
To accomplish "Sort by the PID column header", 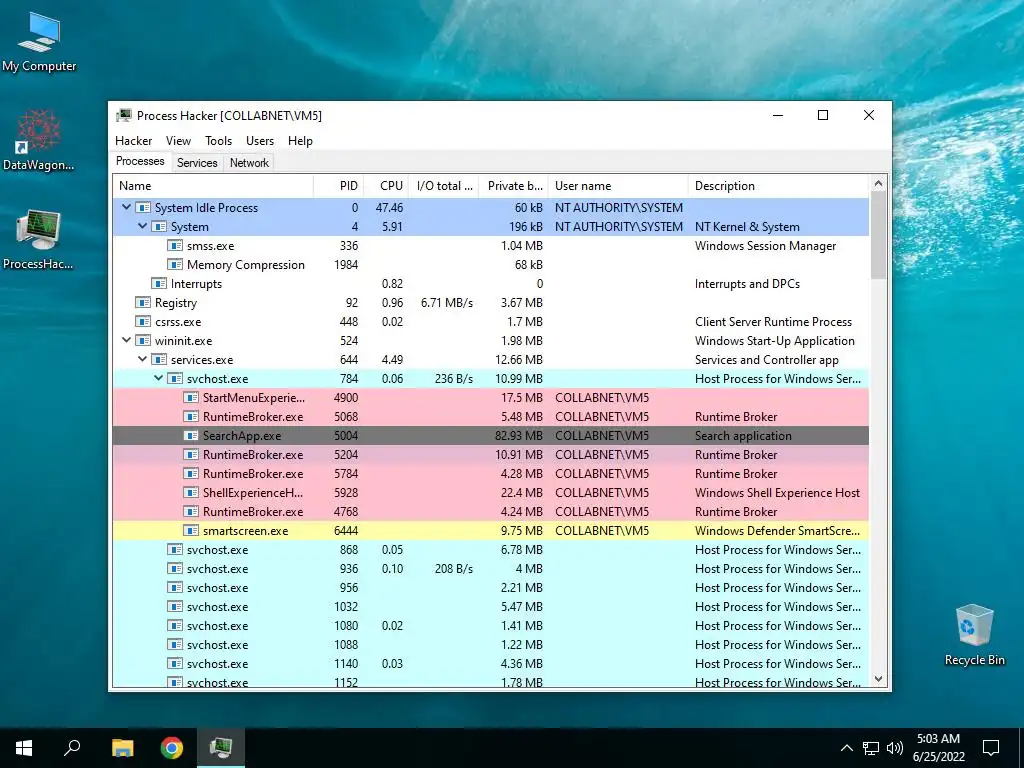I will click(338, 186).
